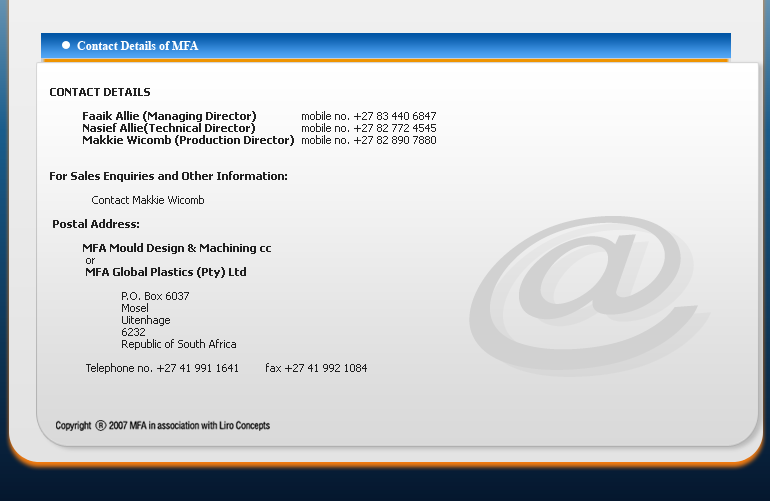Select the 'CONTACT DETAILS' heading

pyautogui.click(x=100, y=92)
